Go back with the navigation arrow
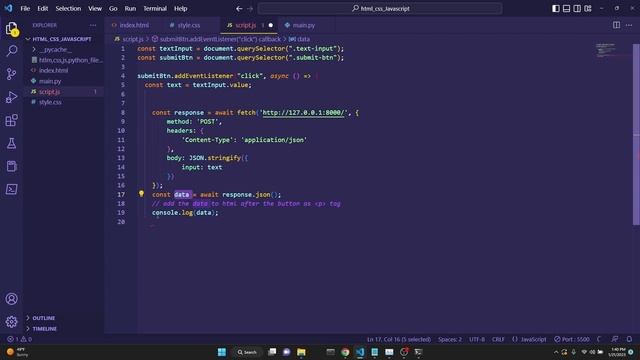Screen dimensions: 640x360 click(239, 9)
